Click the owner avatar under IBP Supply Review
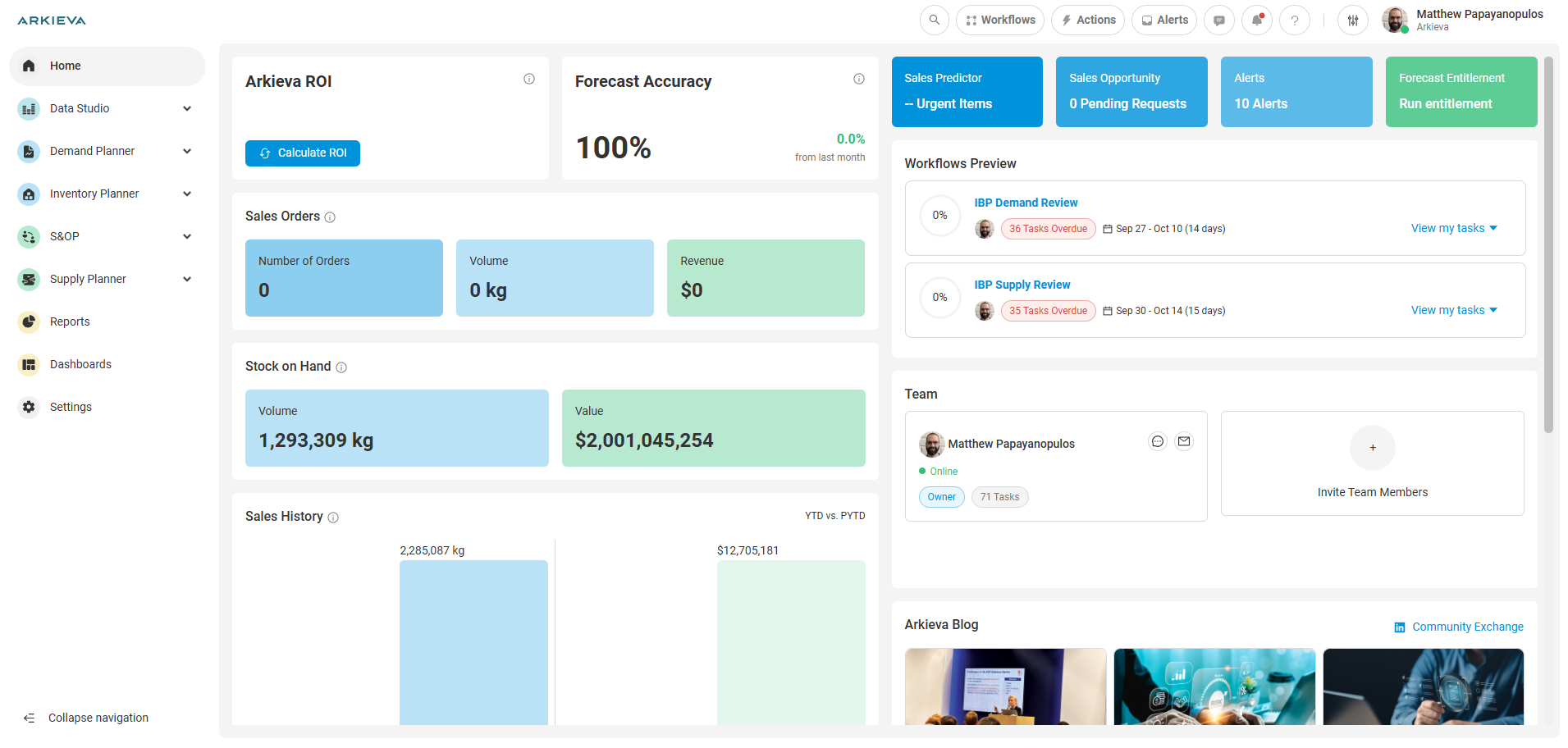Screen dimensions: 1568x748 [985, 311]
